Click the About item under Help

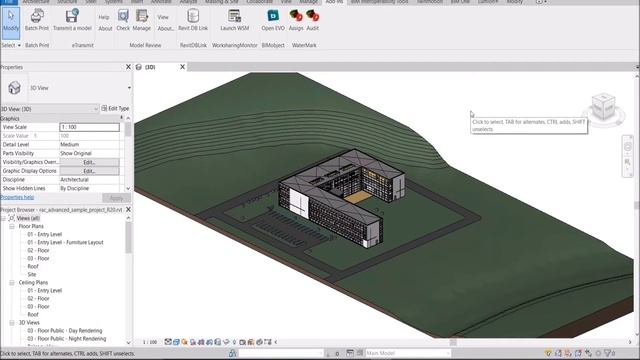[105, 29]
